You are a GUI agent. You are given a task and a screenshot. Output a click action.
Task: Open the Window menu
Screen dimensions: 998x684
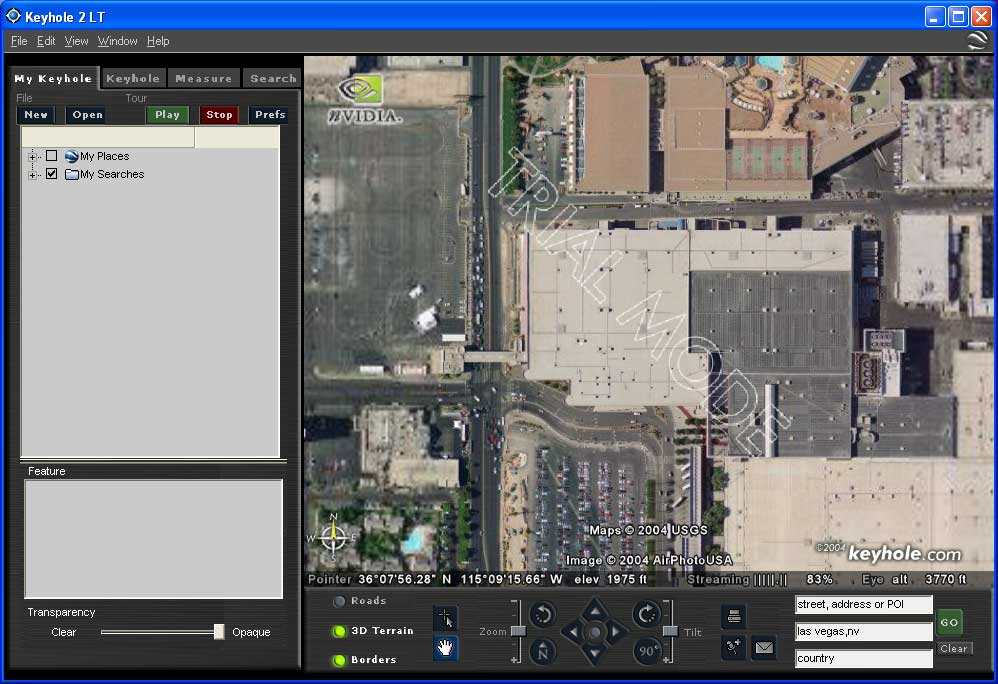coord(117,41)
